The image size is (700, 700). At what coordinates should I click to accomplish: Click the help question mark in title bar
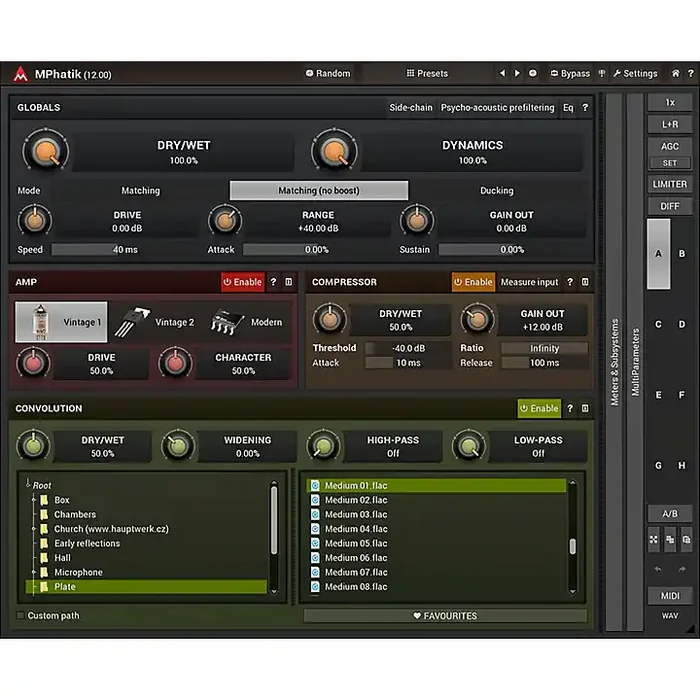tap(690, 73)
